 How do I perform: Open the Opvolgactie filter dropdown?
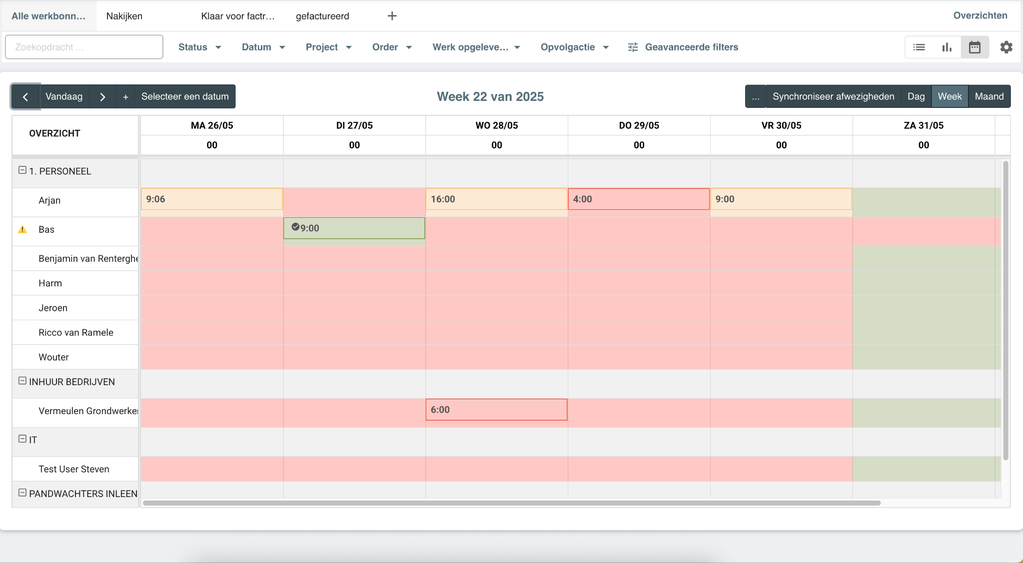(x=574, y=47)
